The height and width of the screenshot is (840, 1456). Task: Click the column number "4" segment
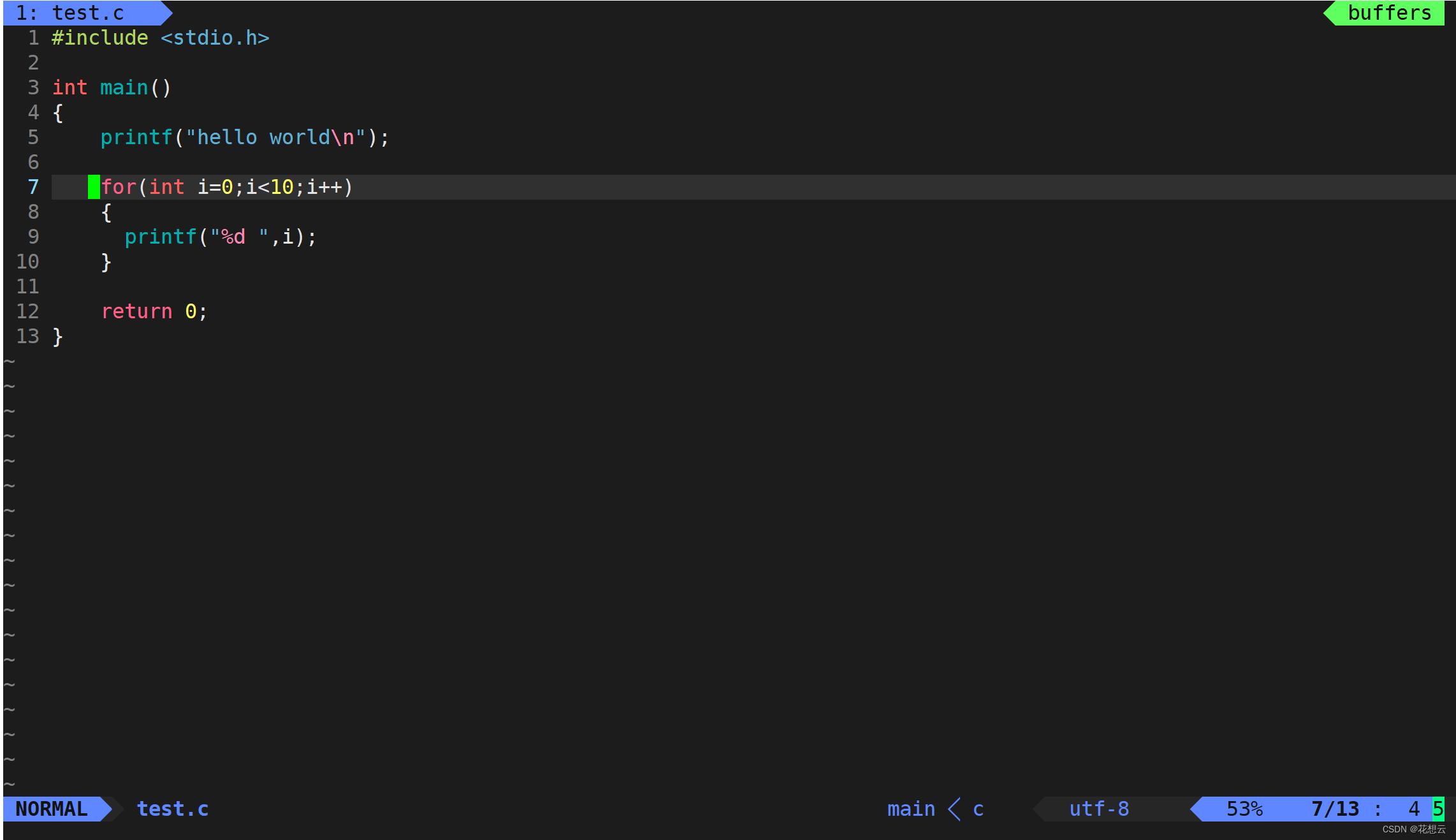(1415, 808)
